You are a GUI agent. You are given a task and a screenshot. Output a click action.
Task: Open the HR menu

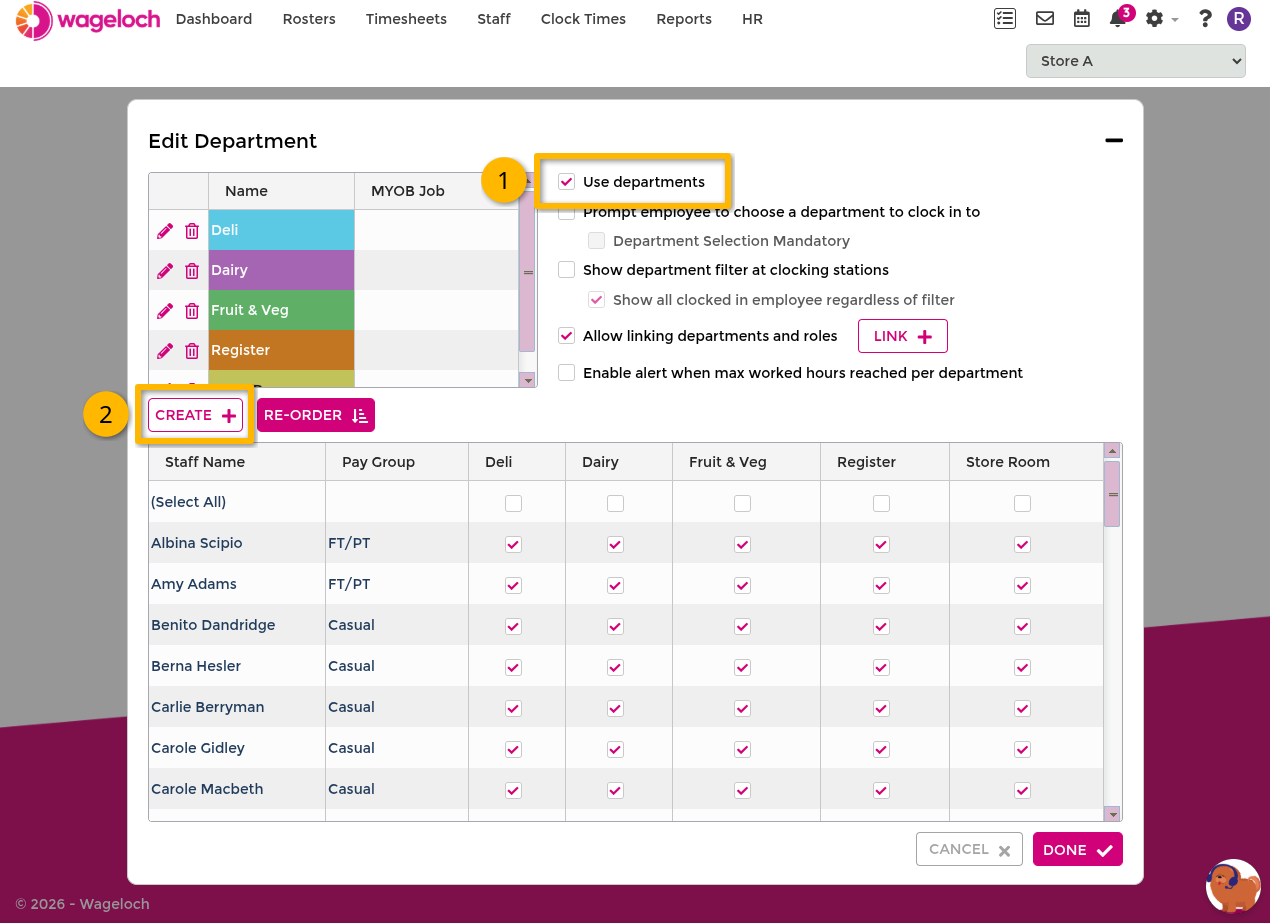[752, 19]
